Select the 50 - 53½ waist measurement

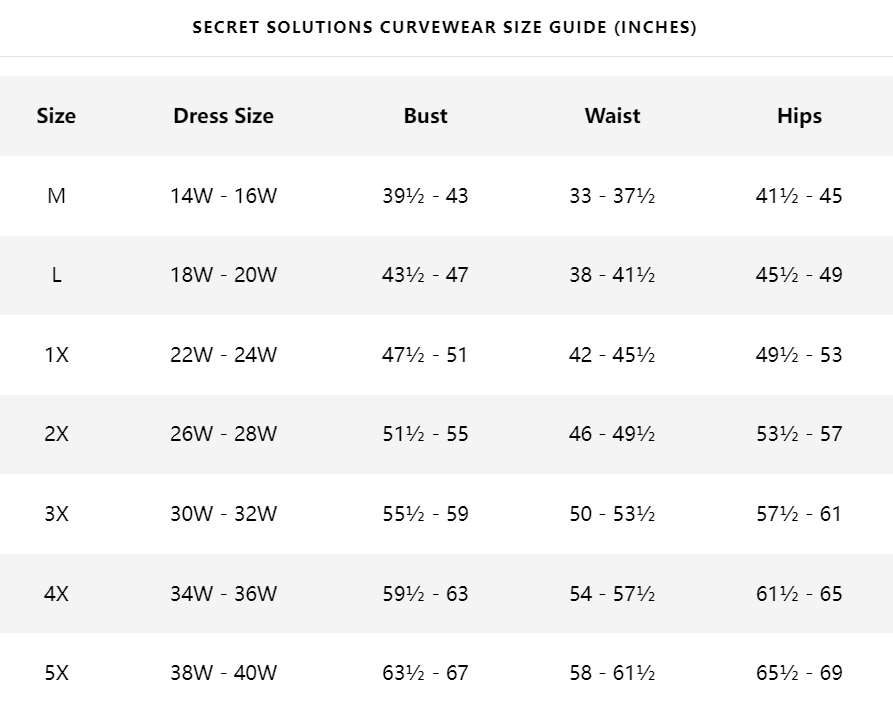pos(612,514)
